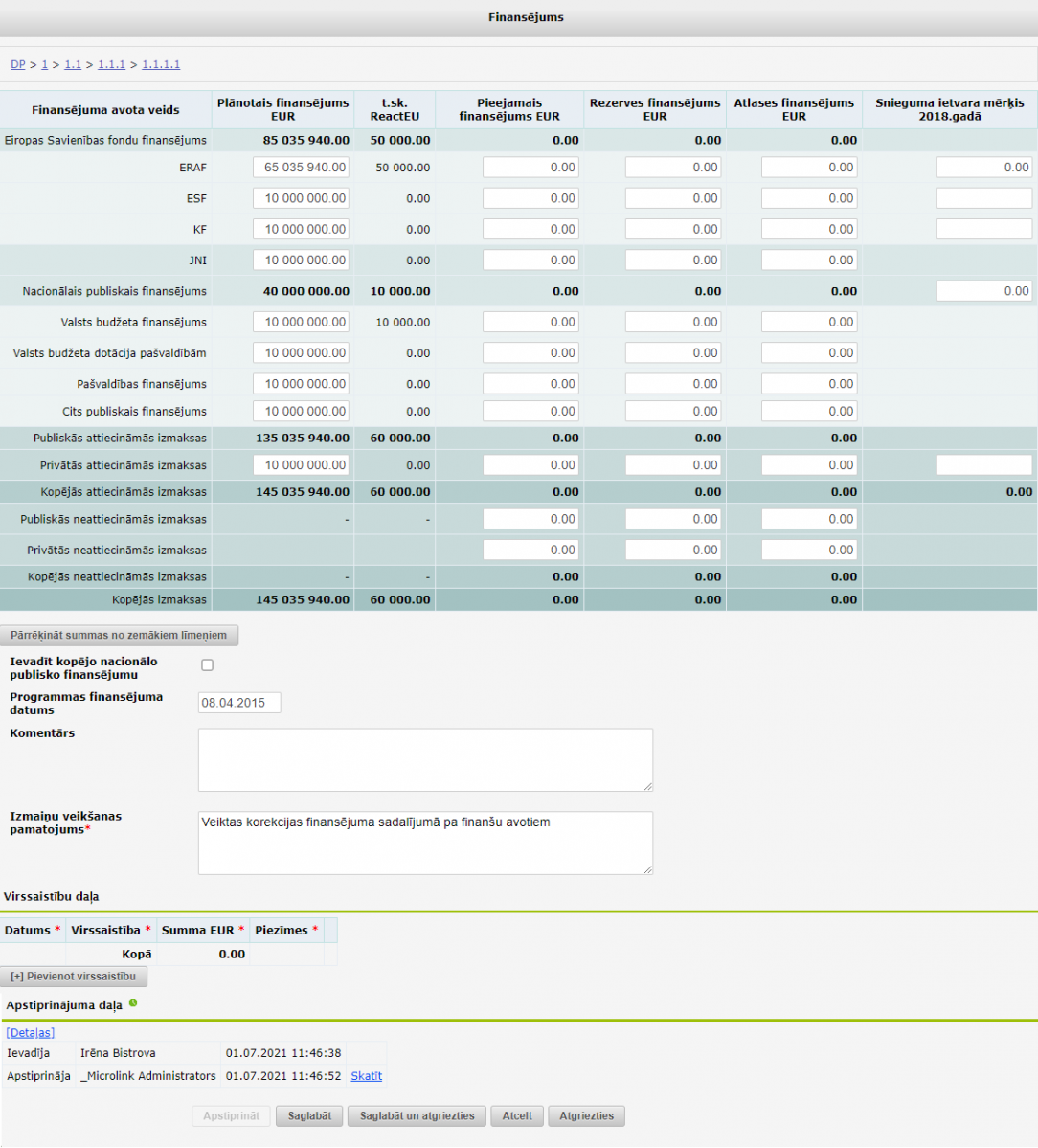Click the Privātās attiecināmās izmaksas planned amount field

pos(301,465)
